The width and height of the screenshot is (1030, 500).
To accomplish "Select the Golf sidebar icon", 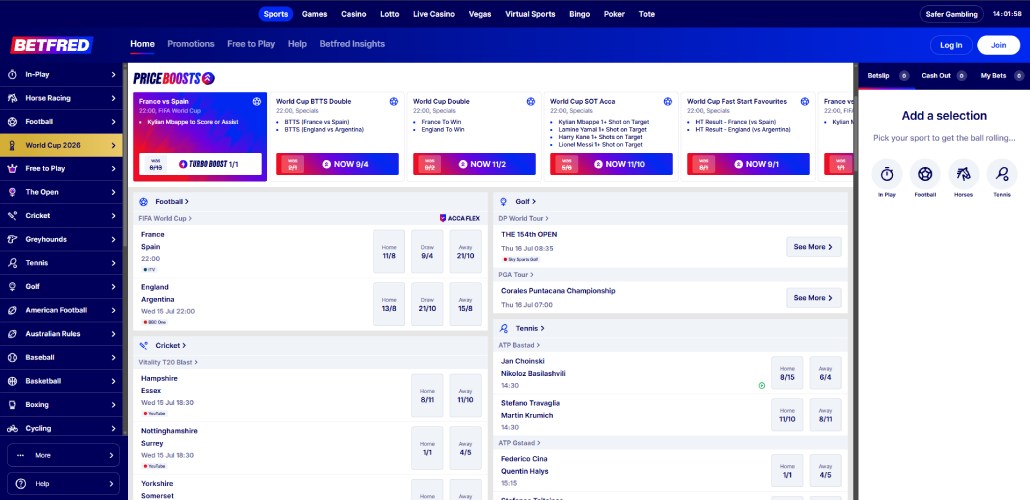I will [x=12, y=286].
